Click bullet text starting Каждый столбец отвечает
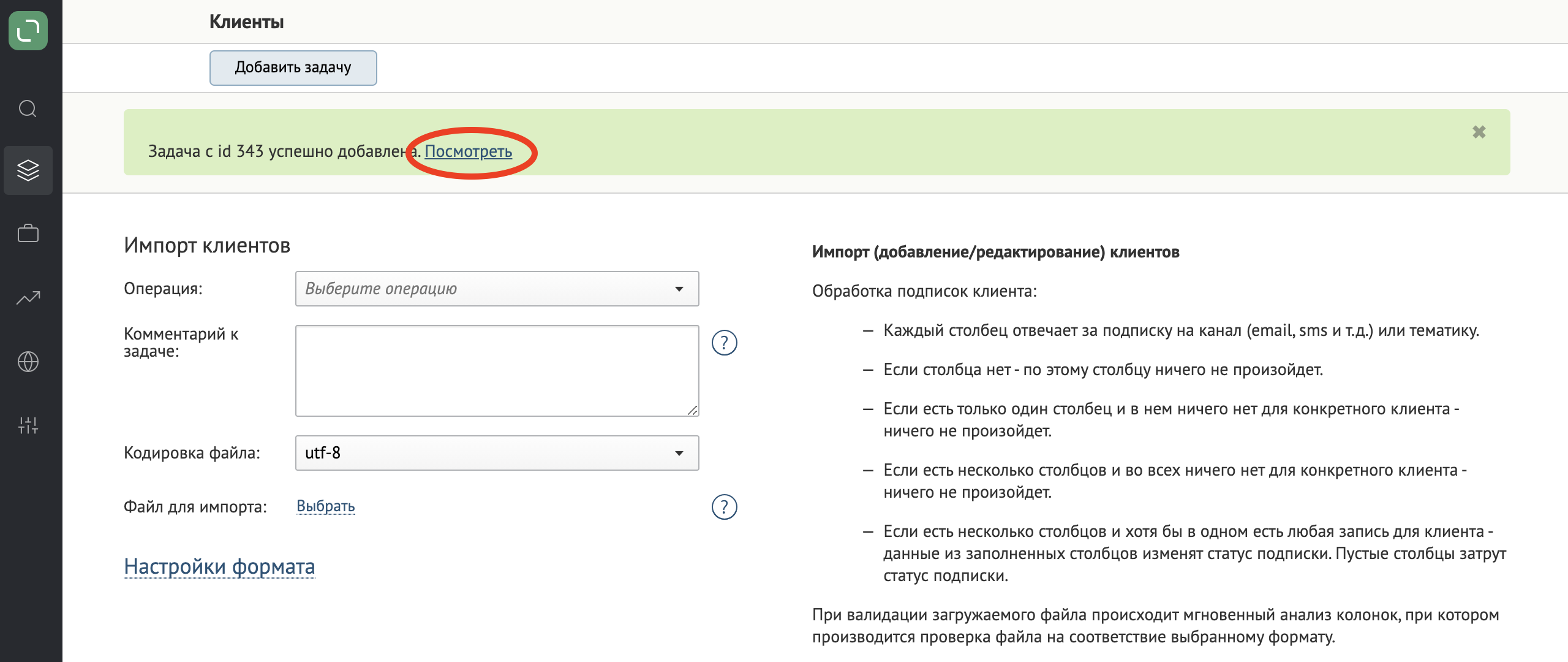This screenshot has height=662, width=1568. click(1181, 330)
